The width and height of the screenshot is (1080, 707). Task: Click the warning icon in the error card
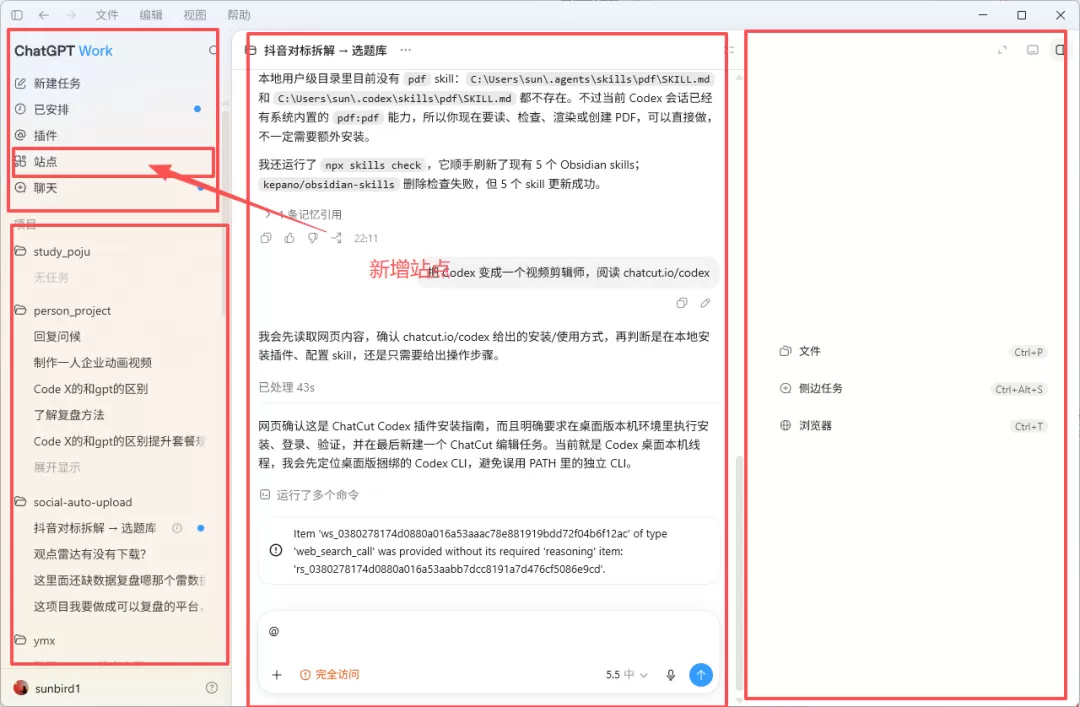coord(276,551)
